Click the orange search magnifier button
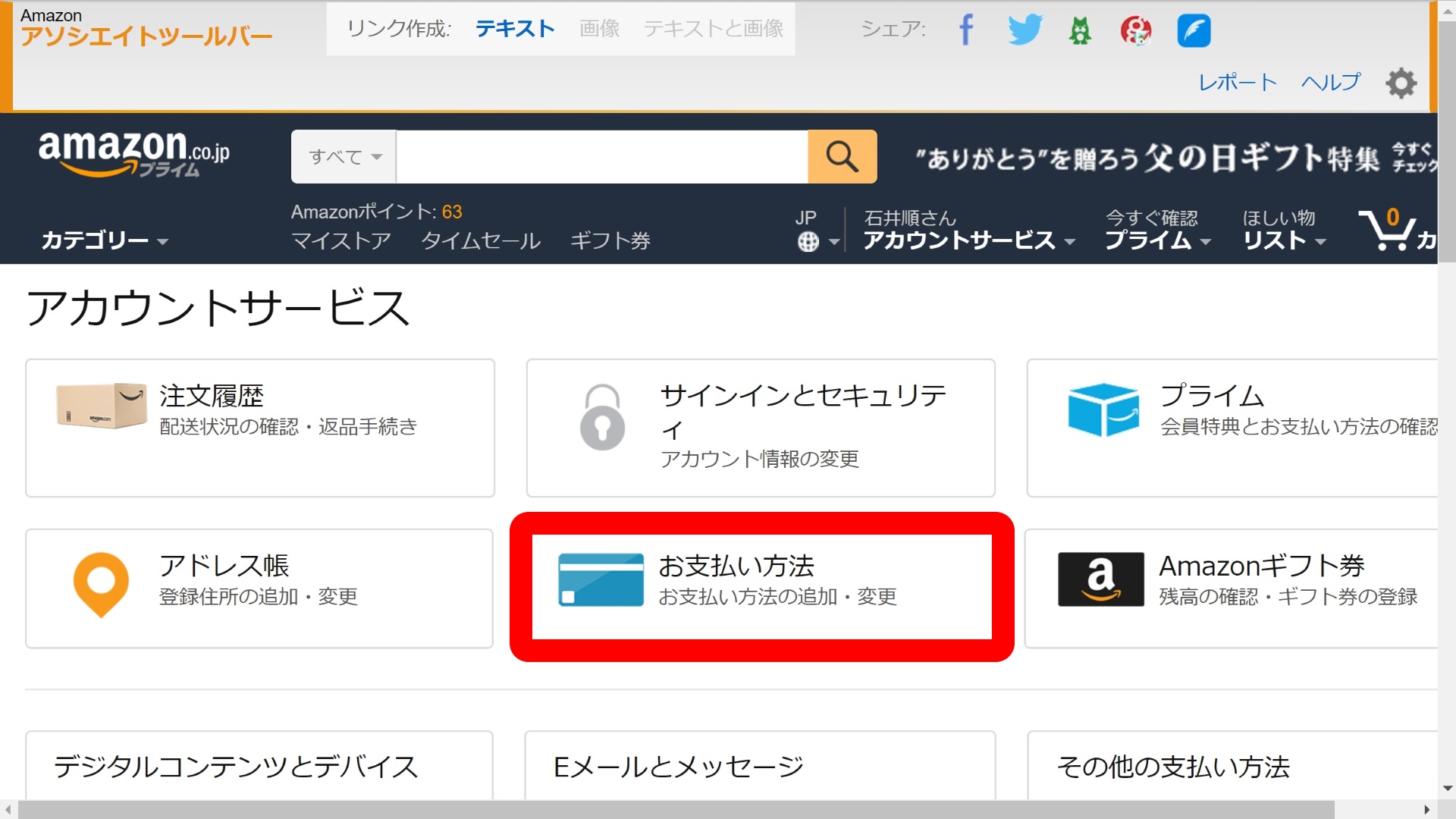Image resolution: width=1456 pixels, height=819 pixels. 842,156
